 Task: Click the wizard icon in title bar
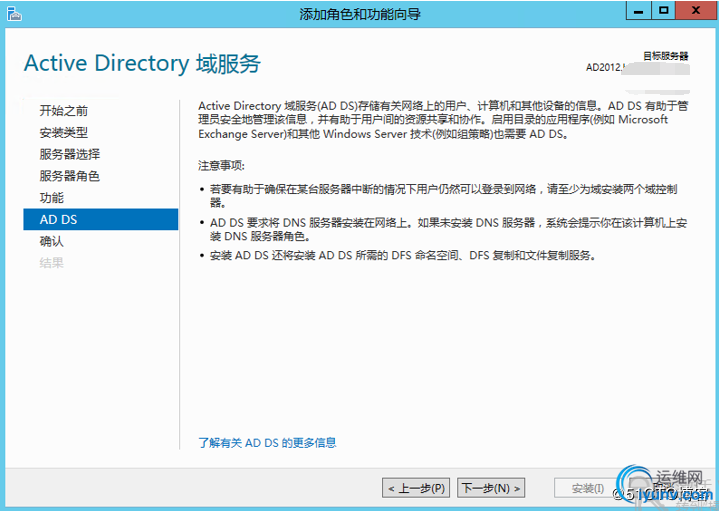pos(13,13)
